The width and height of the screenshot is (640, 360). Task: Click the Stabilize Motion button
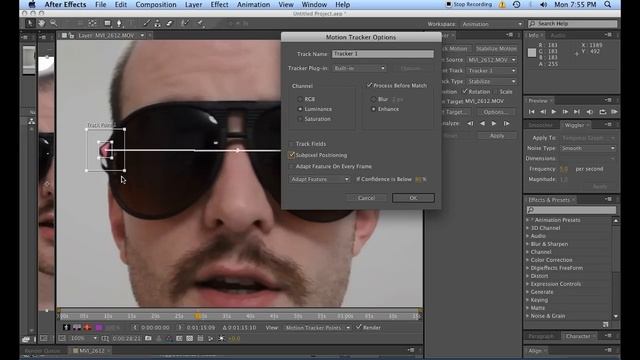click(x=496, y=49)
